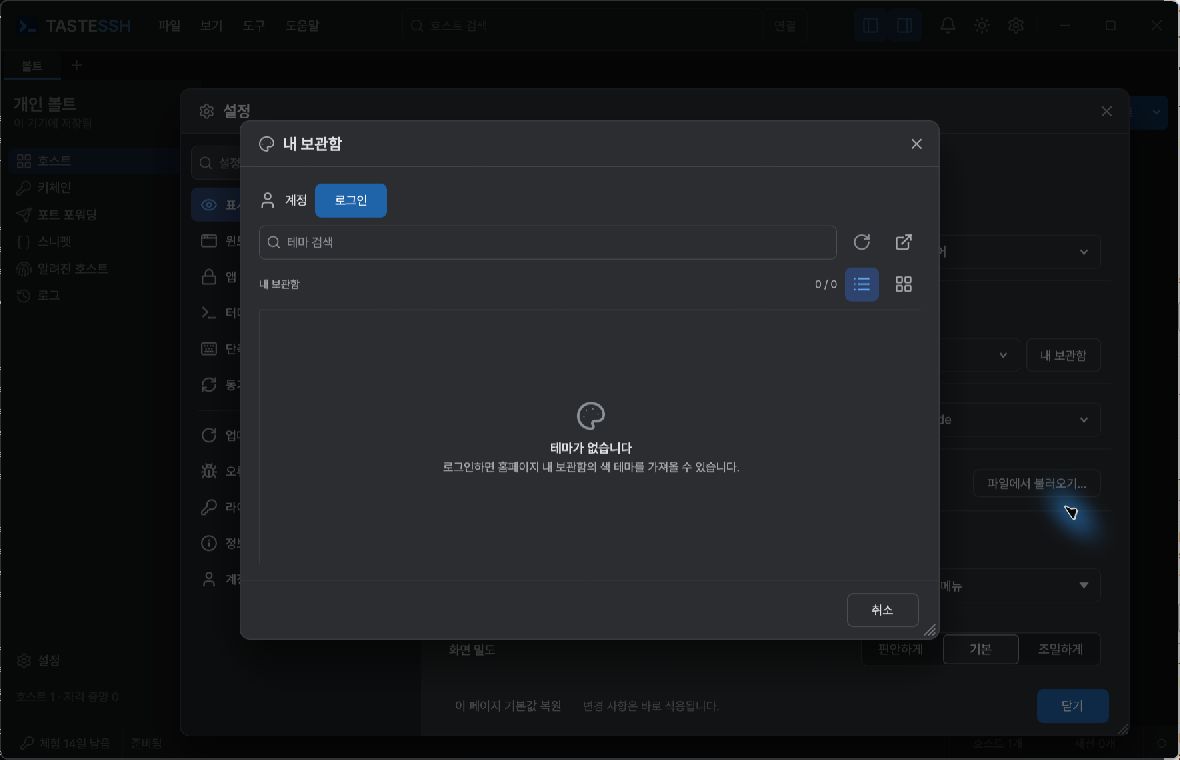
Task: Click the 설정 dialog search box
Action: point(217,163)
